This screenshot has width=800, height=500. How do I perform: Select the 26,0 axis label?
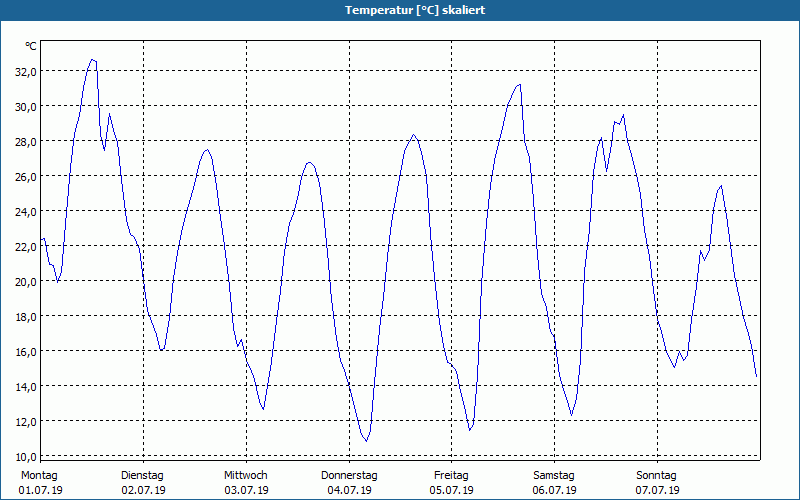click(26, 177)
